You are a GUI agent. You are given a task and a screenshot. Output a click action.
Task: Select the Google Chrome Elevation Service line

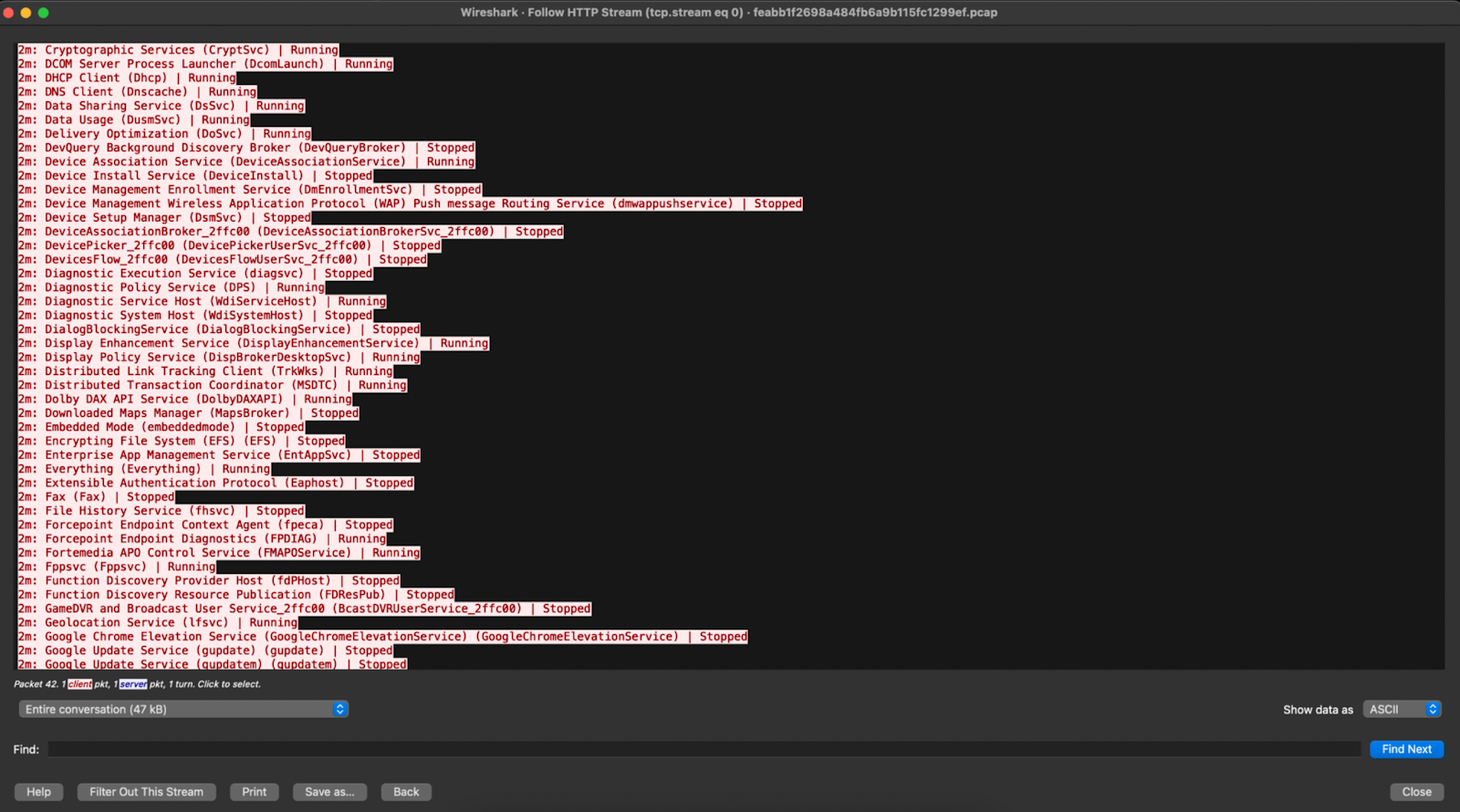[x=383, y=637]
